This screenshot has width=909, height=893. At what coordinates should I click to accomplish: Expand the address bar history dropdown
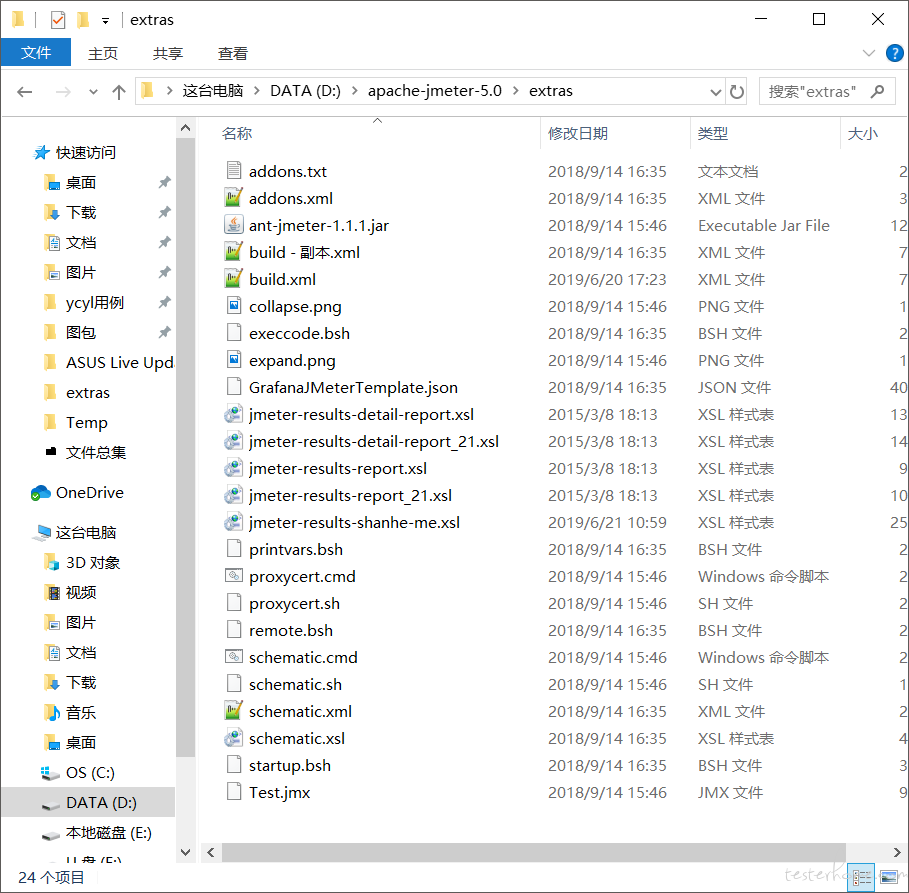point(716,92)
